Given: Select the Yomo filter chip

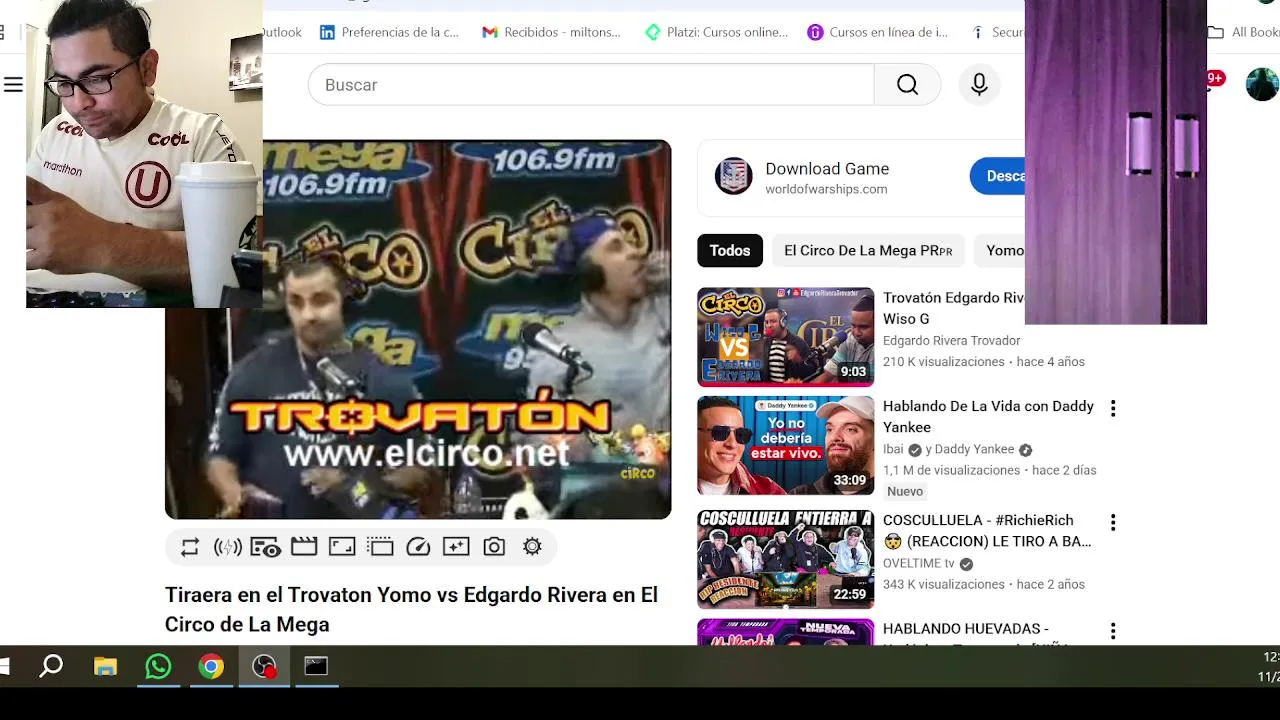Looking at the screenshot, I should pos(1001,251).
